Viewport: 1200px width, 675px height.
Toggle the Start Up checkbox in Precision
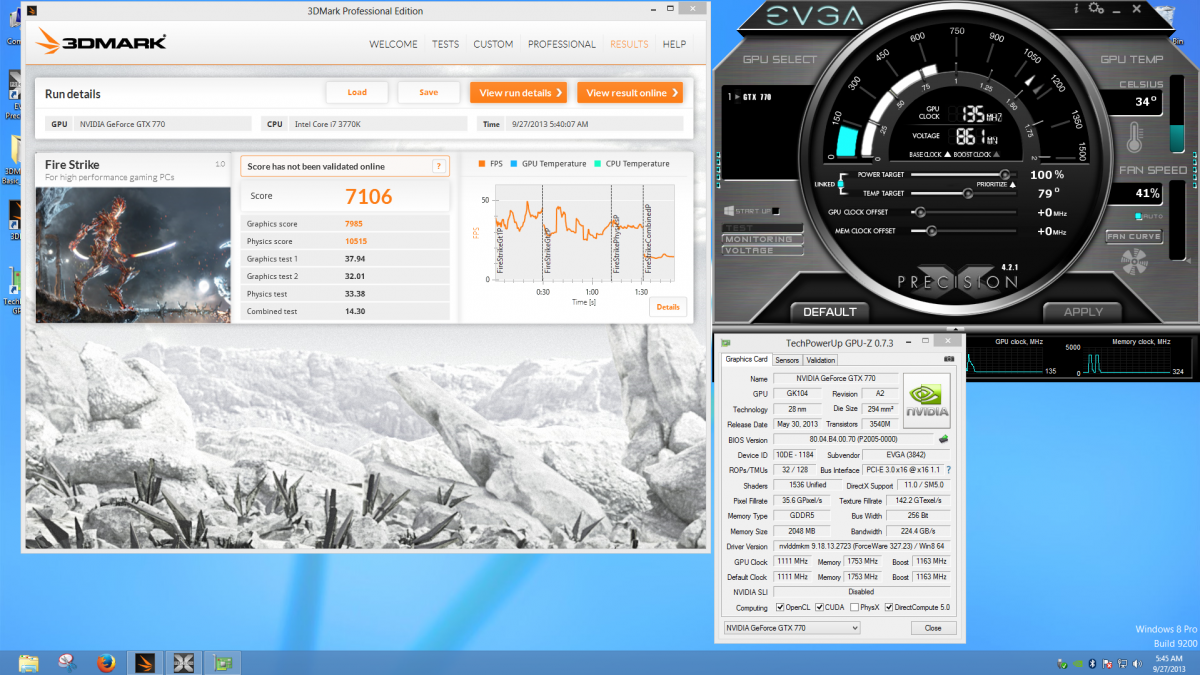pyautogui.click(x=775, y=211)
